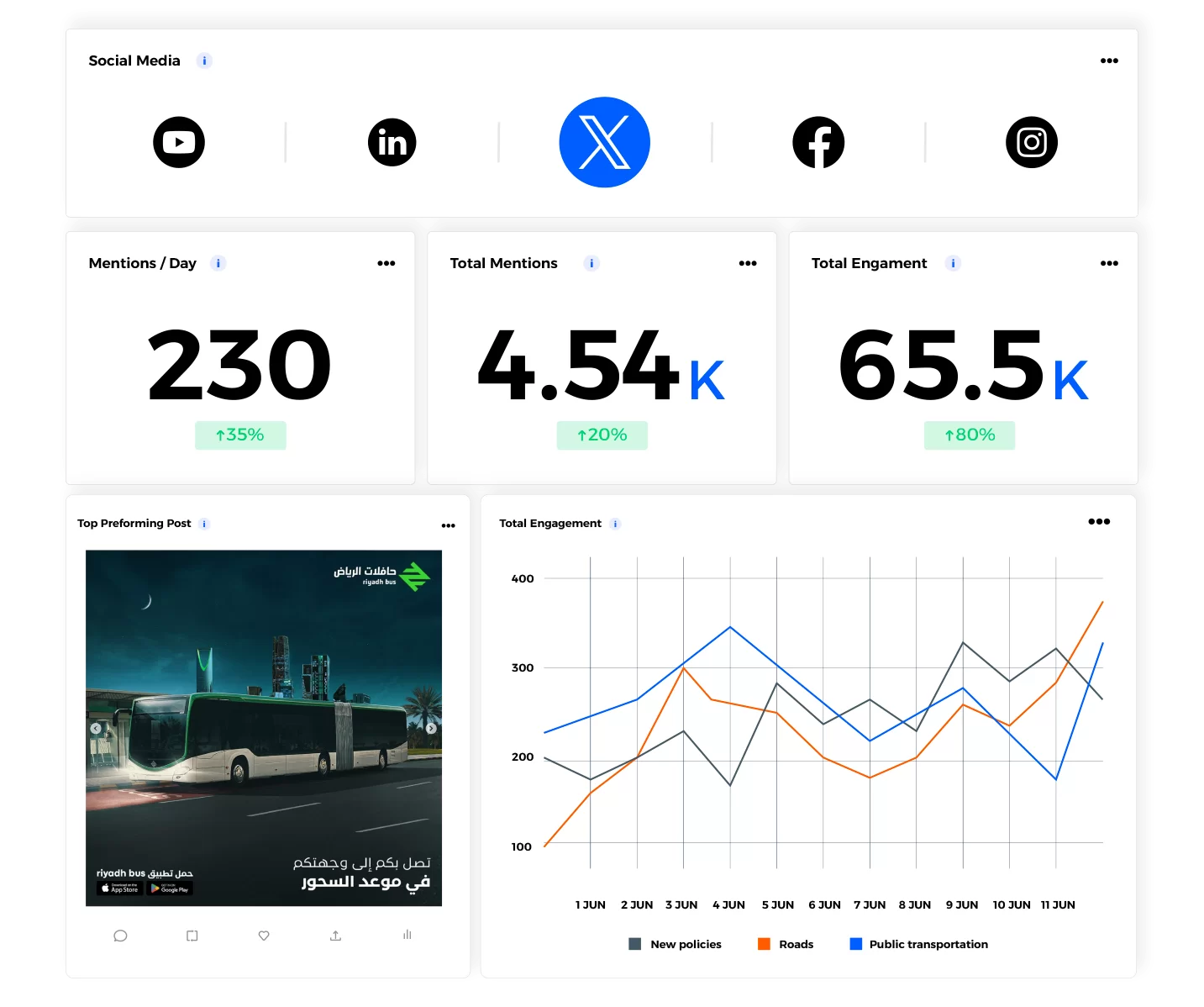1204x1007 pixels.
Task: Open the Top Preforming Post info tooltip
Action: (x=203, y=523)
